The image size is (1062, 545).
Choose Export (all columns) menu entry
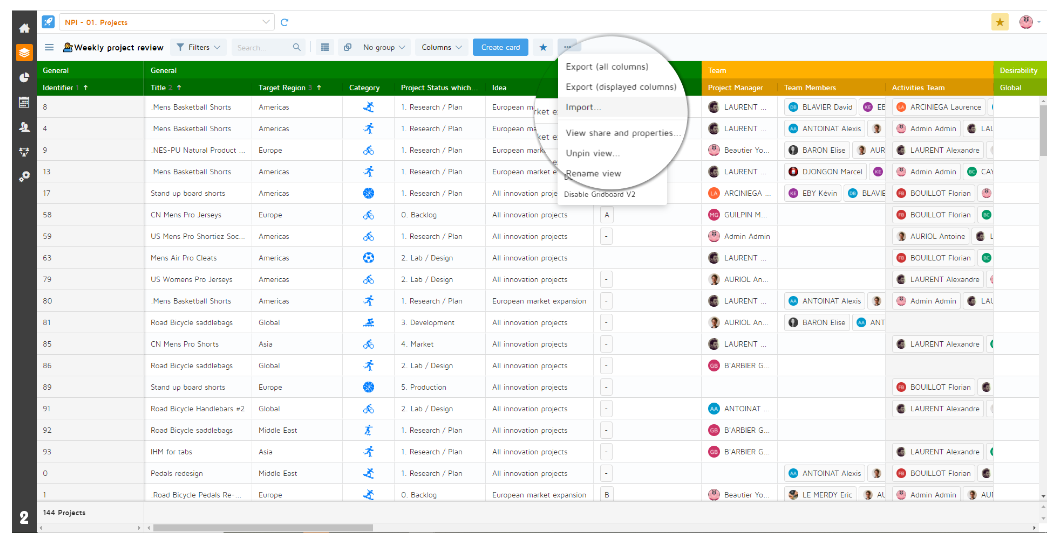(607, 67)
